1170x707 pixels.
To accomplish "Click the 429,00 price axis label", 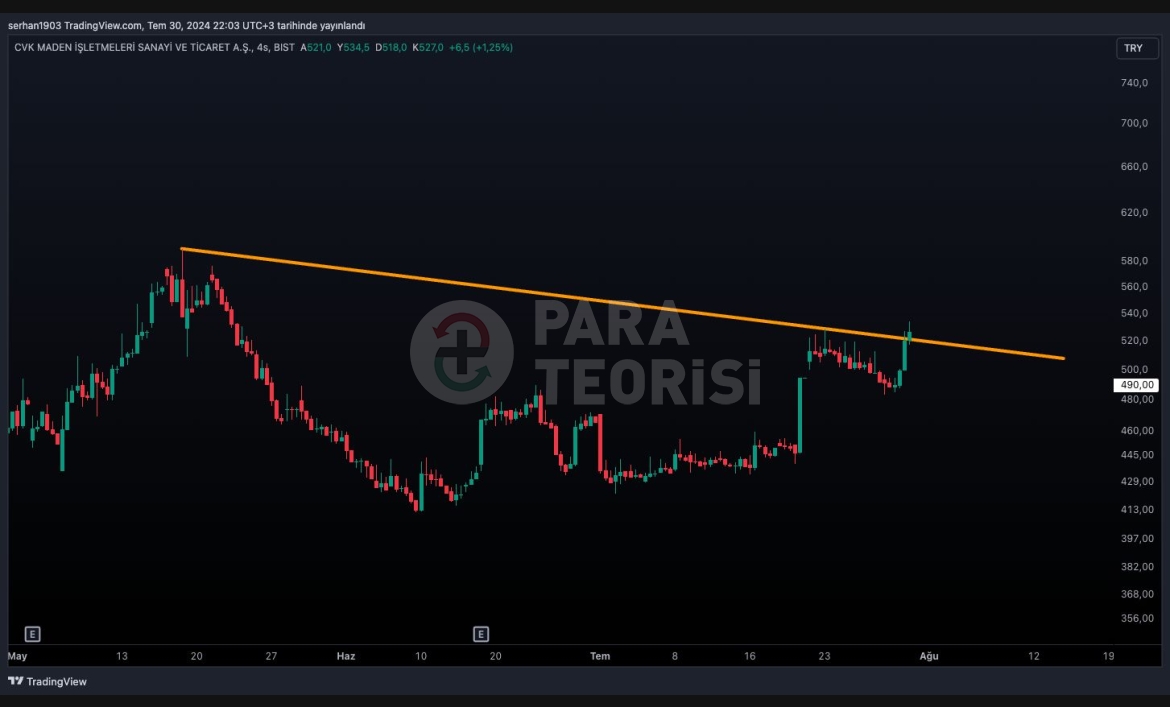I will click(x=1137, y=482).
